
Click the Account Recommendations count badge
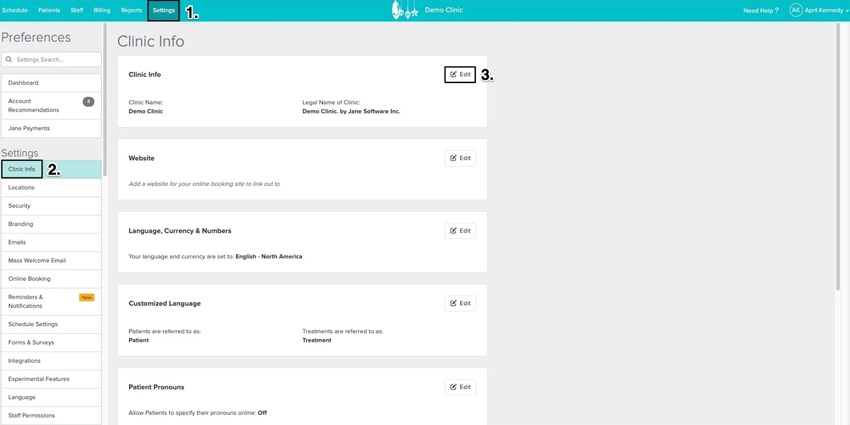[88, 101]
